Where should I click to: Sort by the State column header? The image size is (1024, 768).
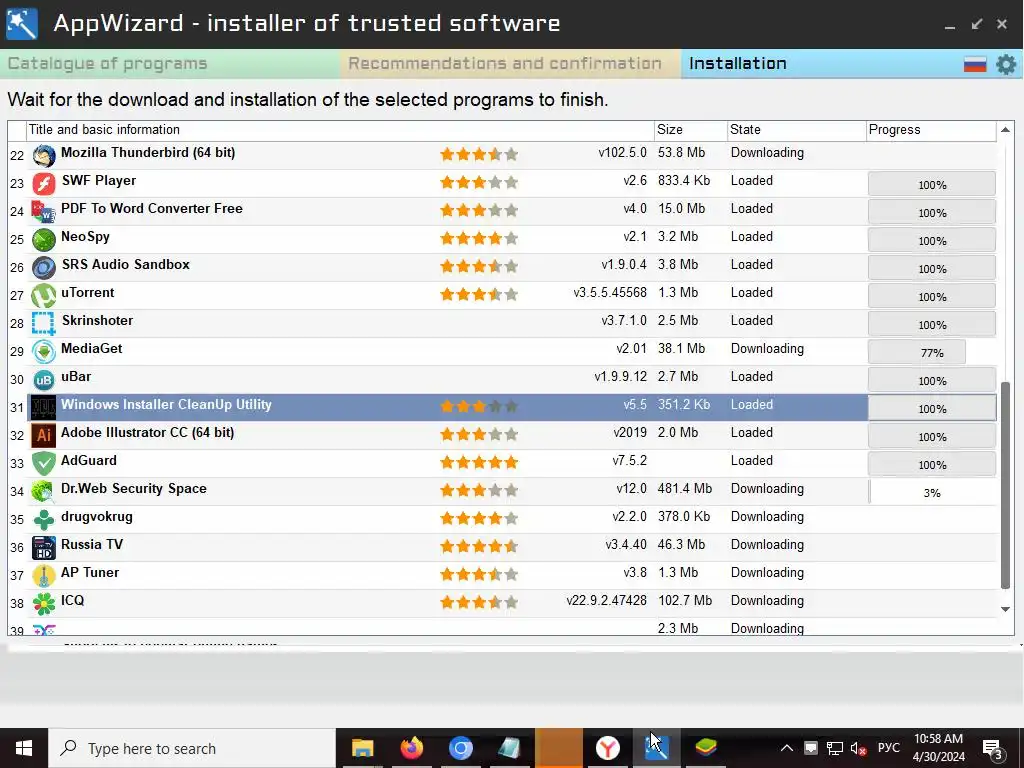click(x=796, y=130)
